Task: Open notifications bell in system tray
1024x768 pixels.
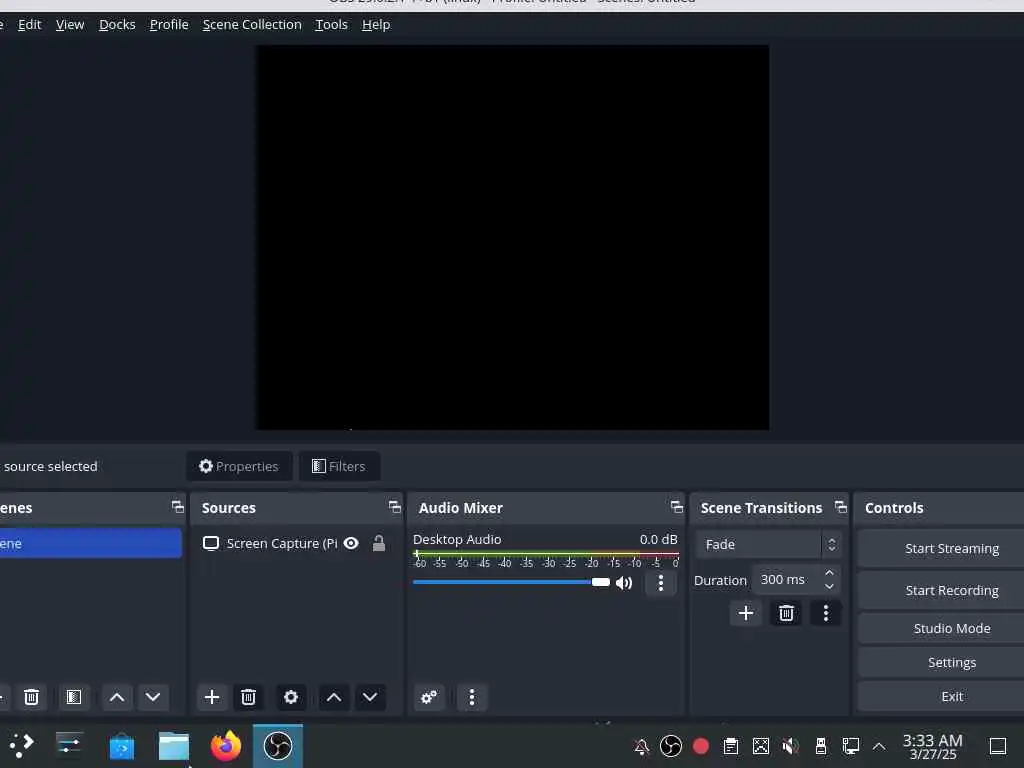Action: [641, 746]
